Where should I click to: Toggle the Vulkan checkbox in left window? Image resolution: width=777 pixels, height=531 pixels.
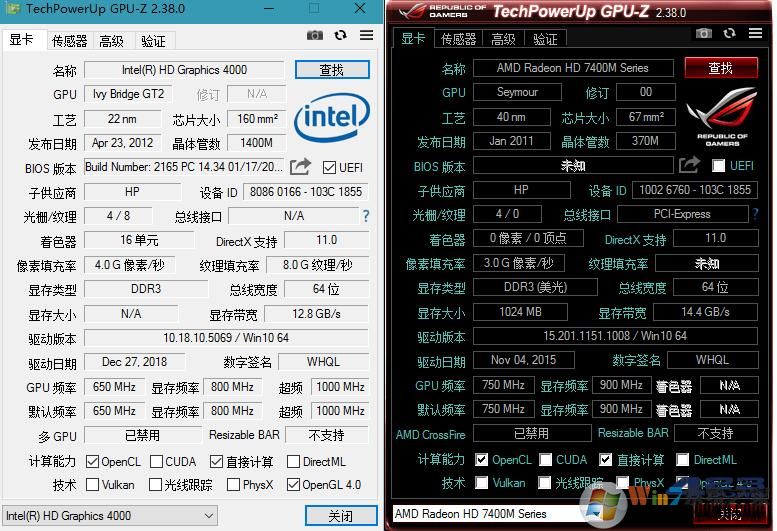pos(92,485)
